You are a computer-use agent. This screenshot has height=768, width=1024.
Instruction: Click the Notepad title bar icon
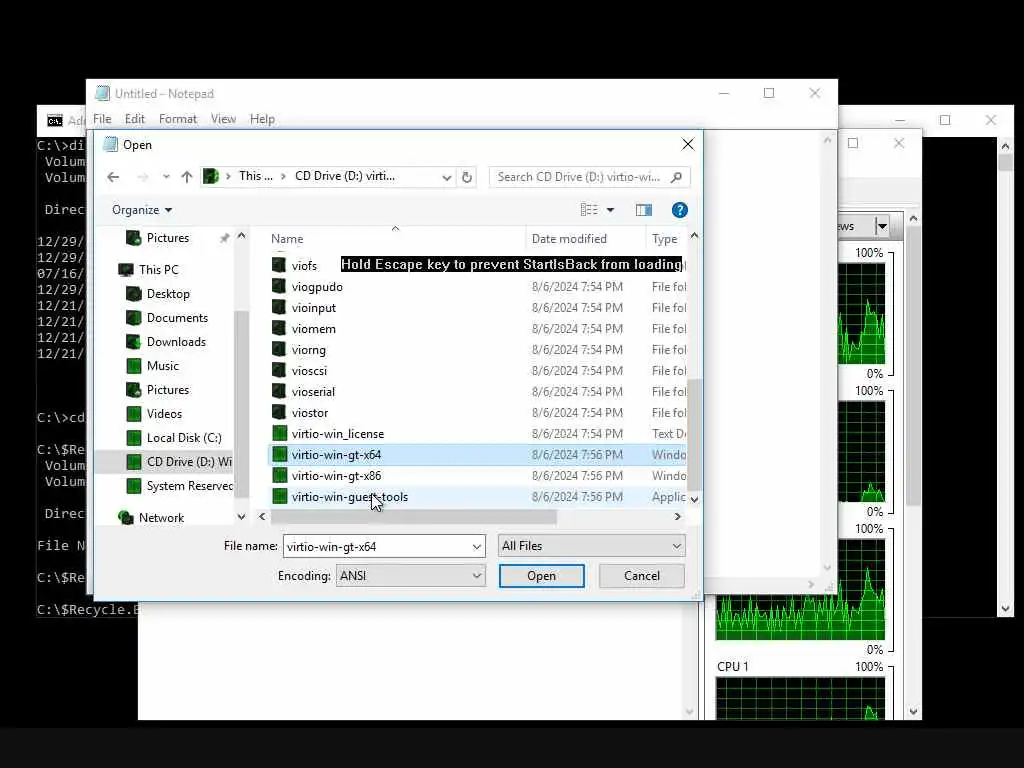coord(102,93)
